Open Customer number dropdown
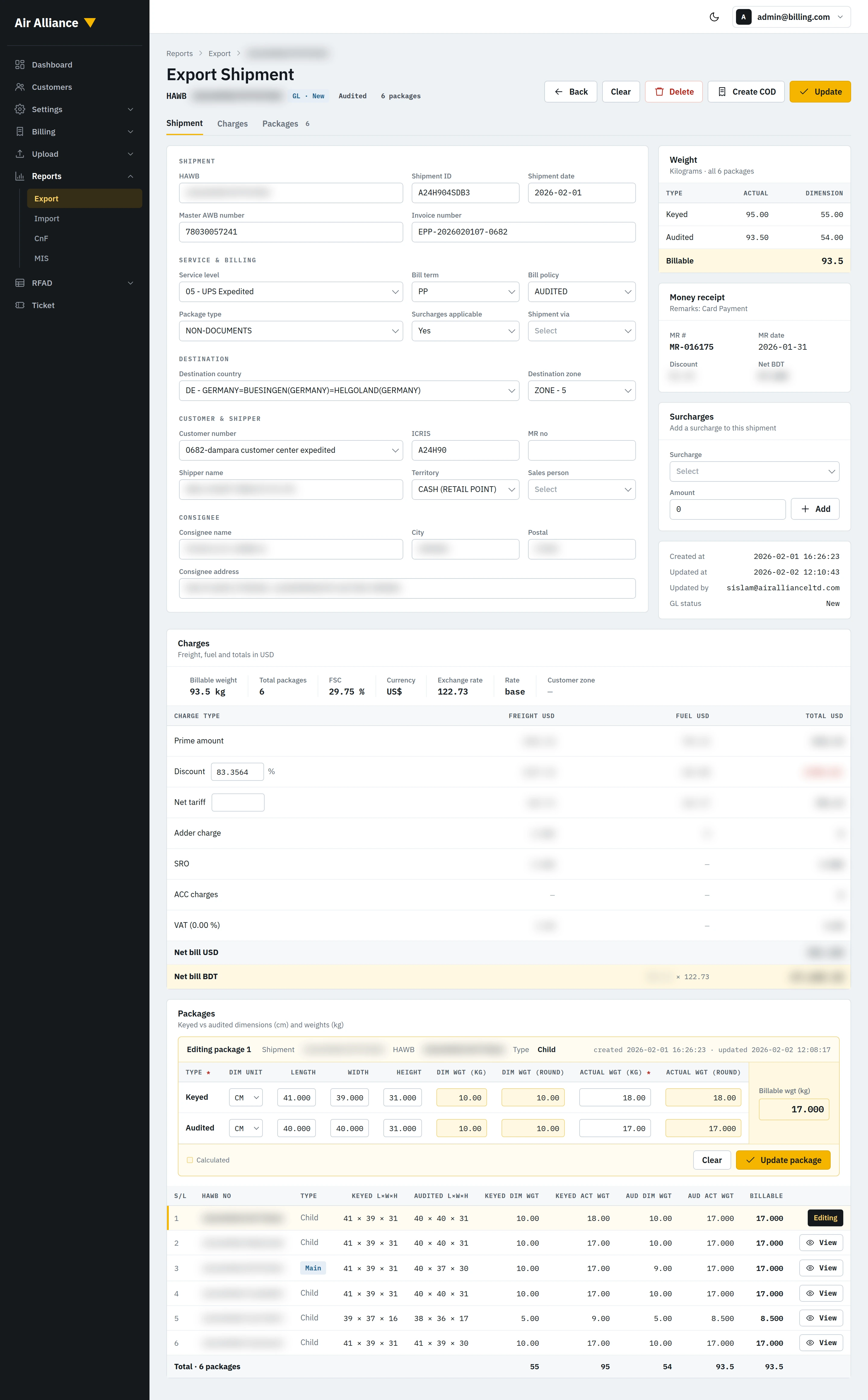Screen dimensions: 868x1400 tap(291, 450)
